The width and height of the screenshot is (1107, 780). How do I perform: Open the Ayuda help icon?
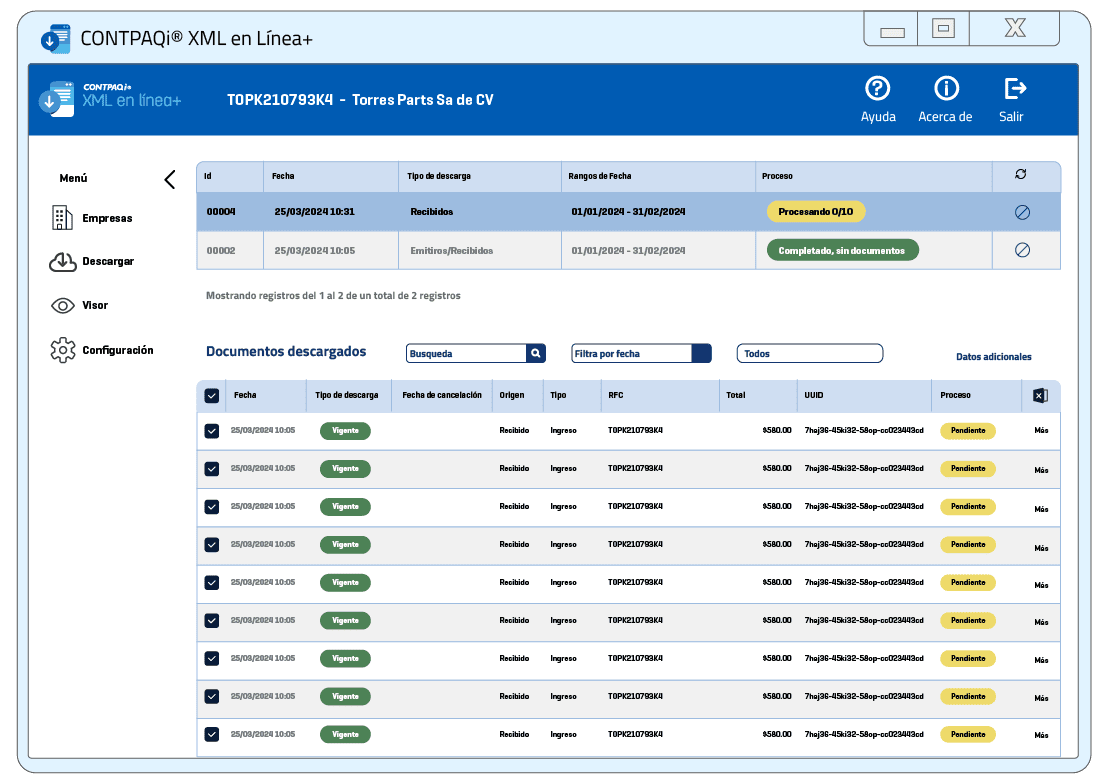click(877, 89)
